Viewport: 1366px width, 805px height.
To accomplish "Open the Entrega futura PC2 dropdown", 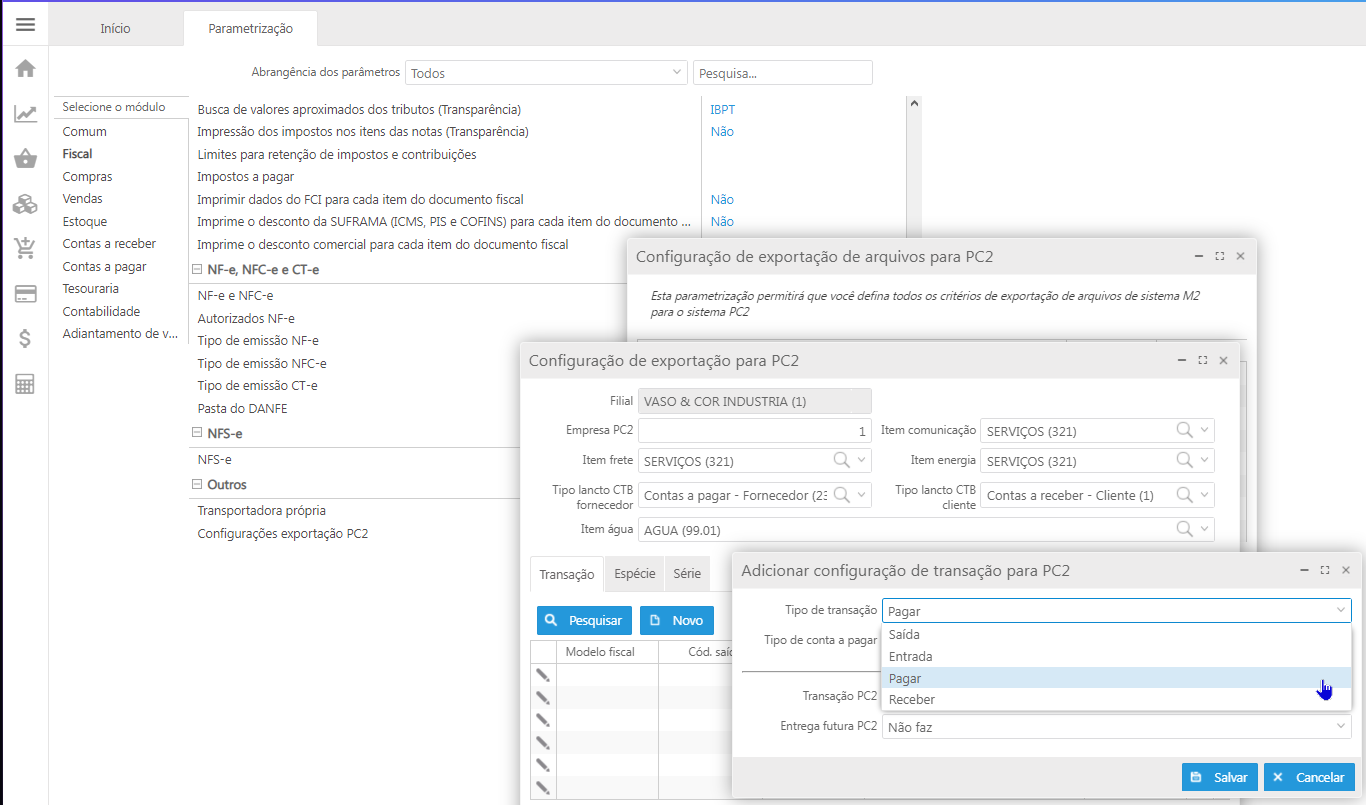I will point(1116,727).
